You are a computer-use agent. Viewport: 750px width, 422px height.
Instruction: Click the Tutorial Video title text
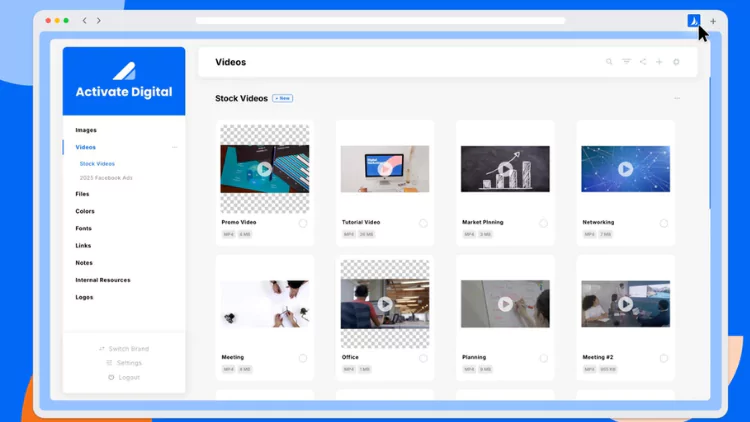tap(361, 222)
